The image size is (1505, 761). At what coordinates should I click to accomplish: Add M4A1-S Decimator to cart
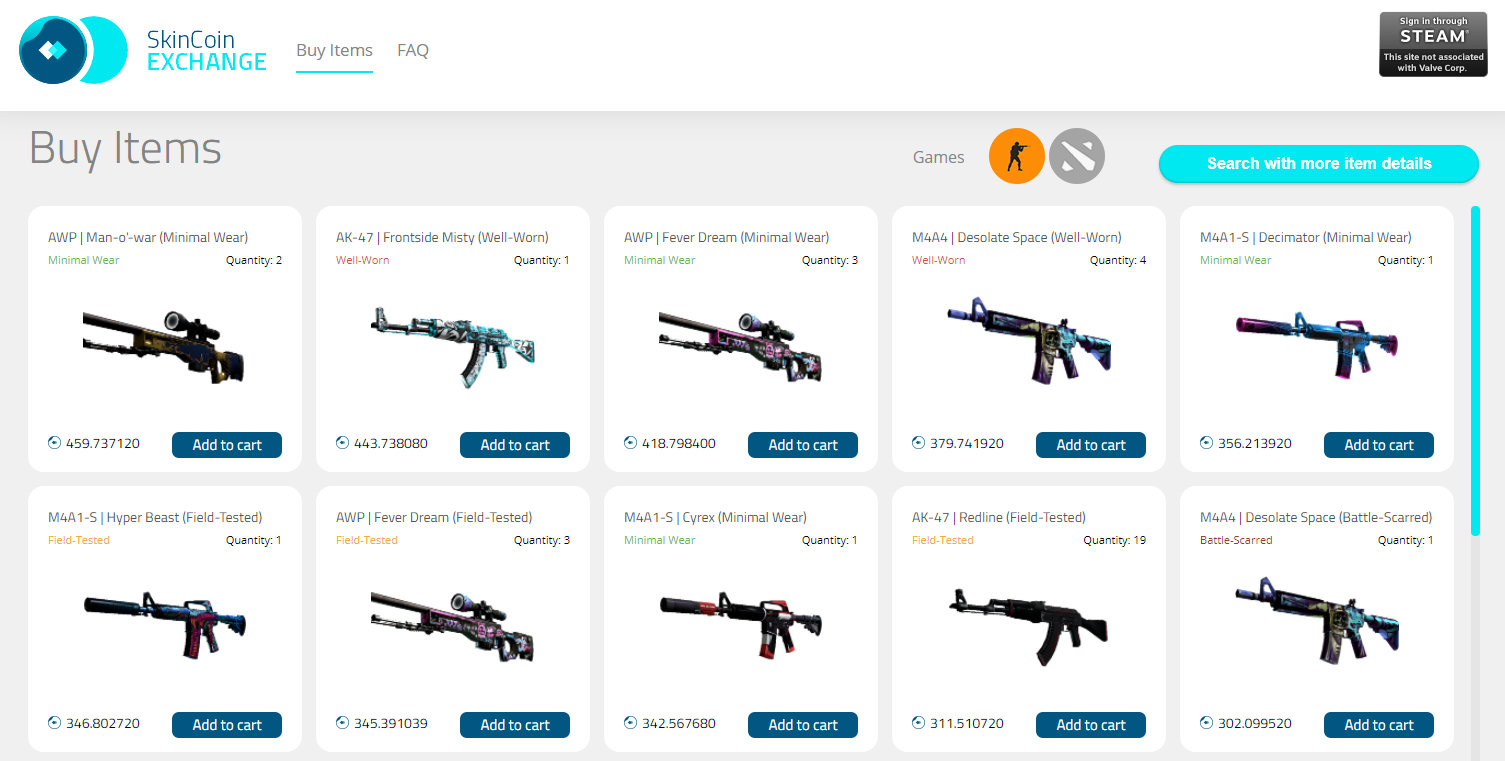1379,445
